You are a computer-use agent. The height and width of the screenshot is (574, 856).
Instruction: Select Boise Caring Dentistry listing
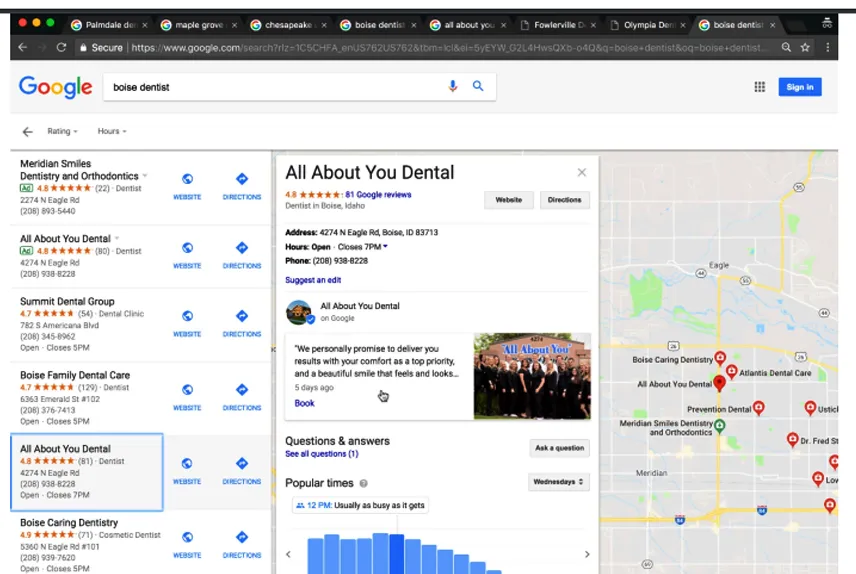[x=86, y=545]
